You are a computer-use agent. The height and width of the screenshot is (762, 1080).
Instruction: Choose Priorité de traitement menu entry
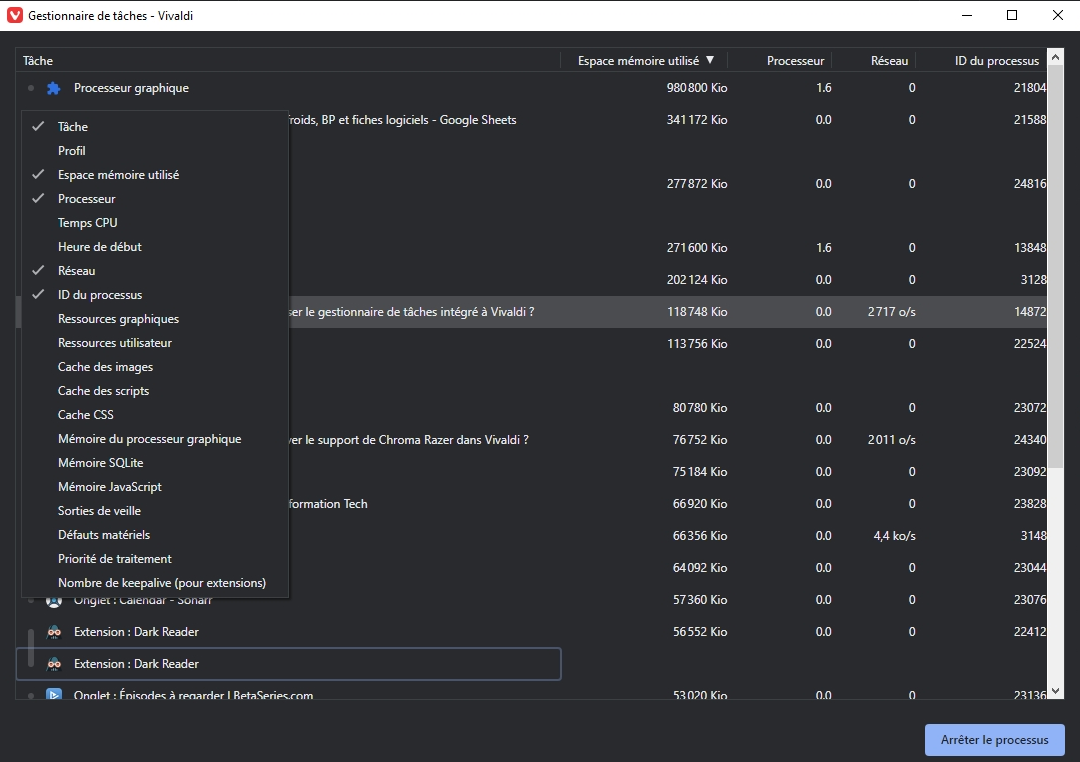pyautogui.click(x=155, y=559)
